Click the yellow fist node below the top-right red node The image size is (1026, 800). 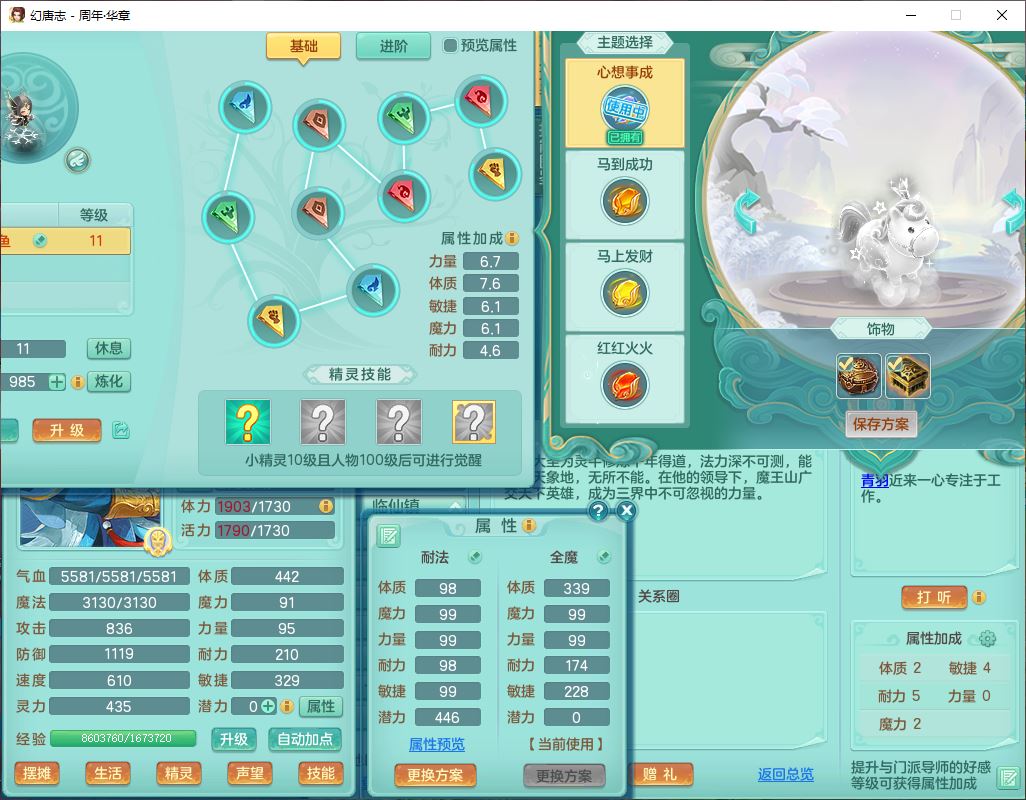495,173
